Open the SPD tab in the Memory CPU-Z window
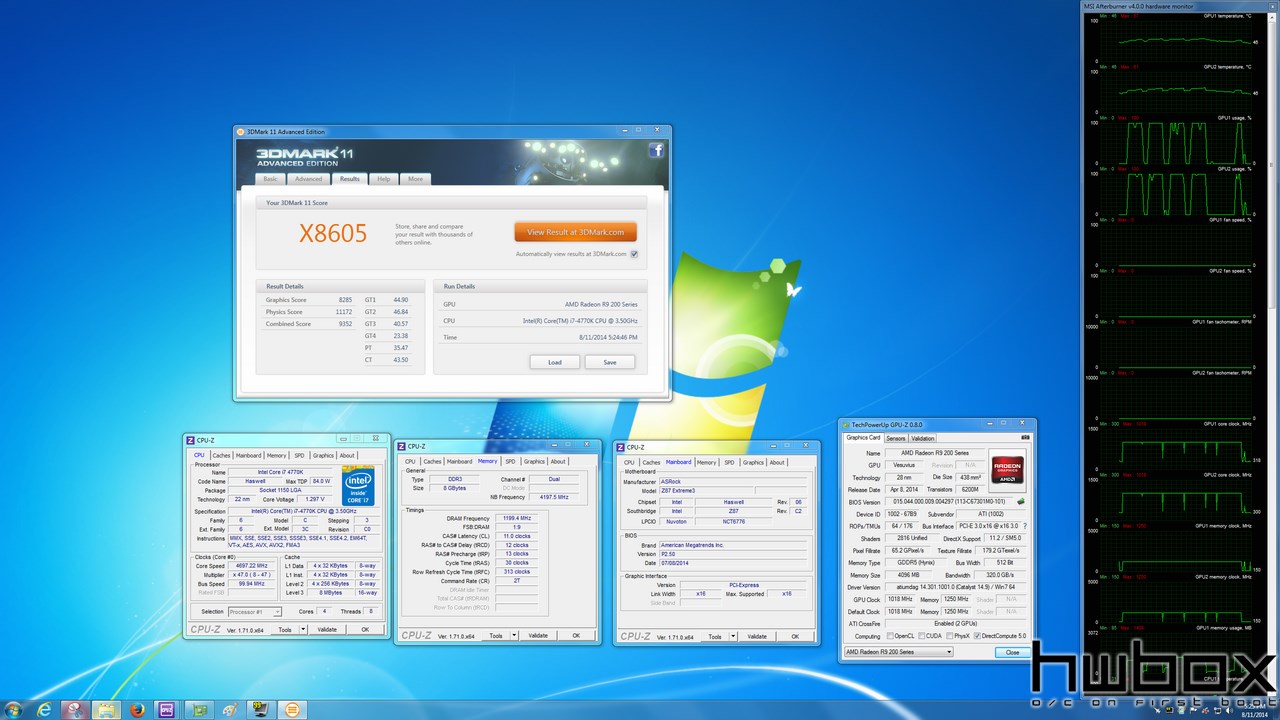 point(510,461)
